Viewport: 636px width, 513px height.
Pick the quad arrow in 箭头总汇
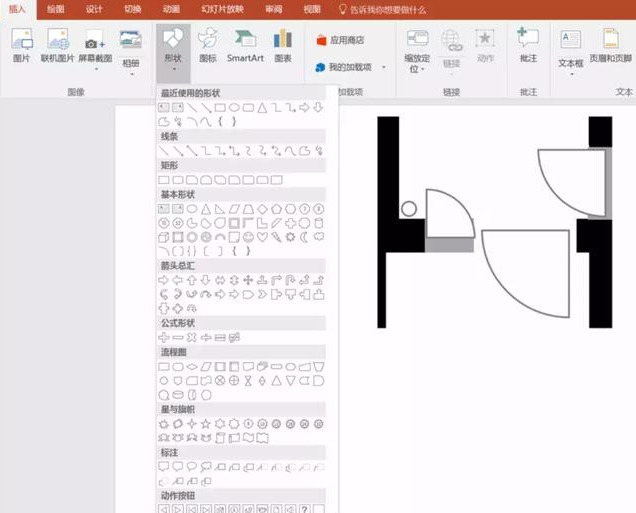[x=248, y=280]
